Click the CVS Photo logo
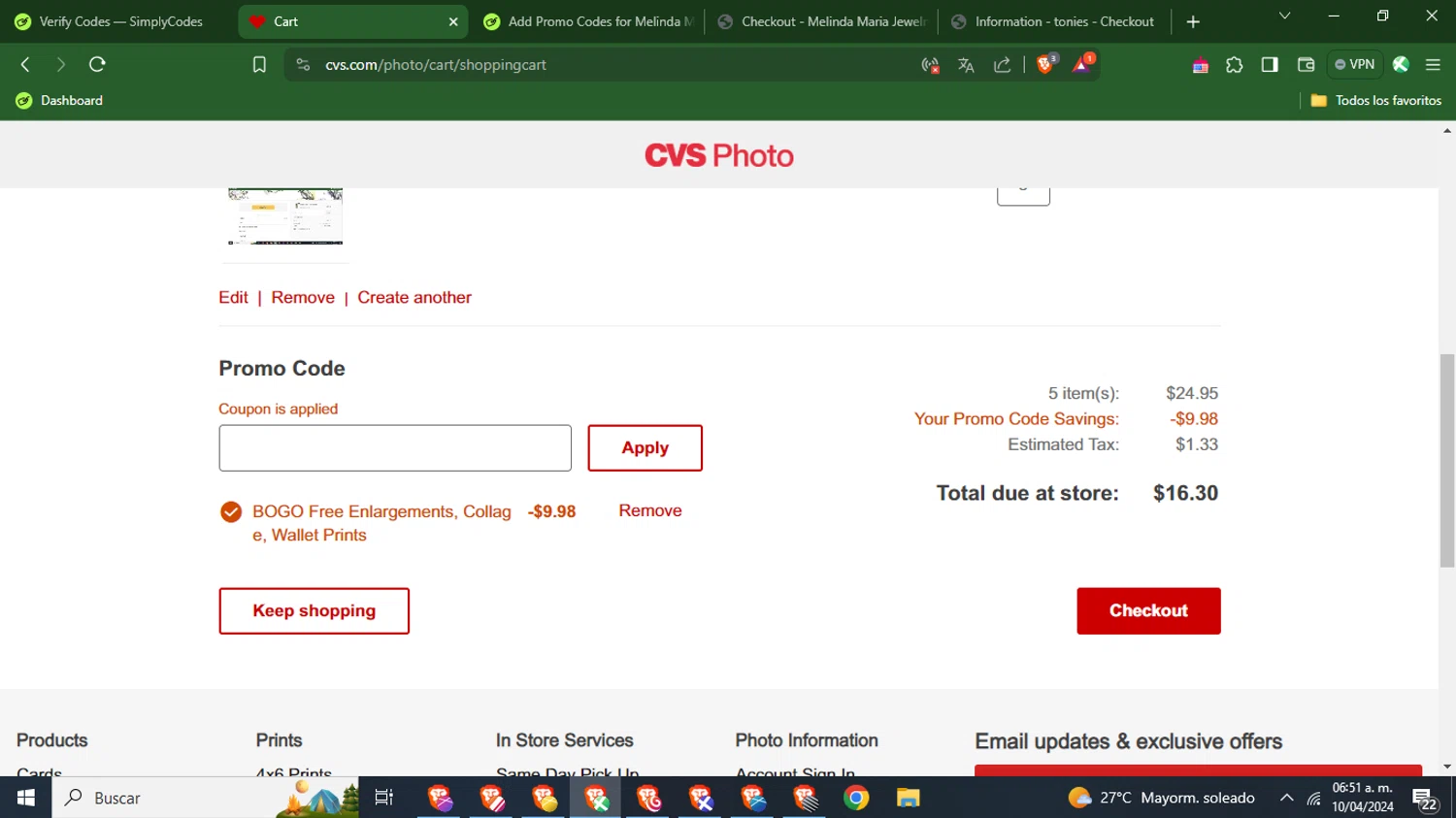The height and width of the screenshot is (818, 1456). coord(719,155)
